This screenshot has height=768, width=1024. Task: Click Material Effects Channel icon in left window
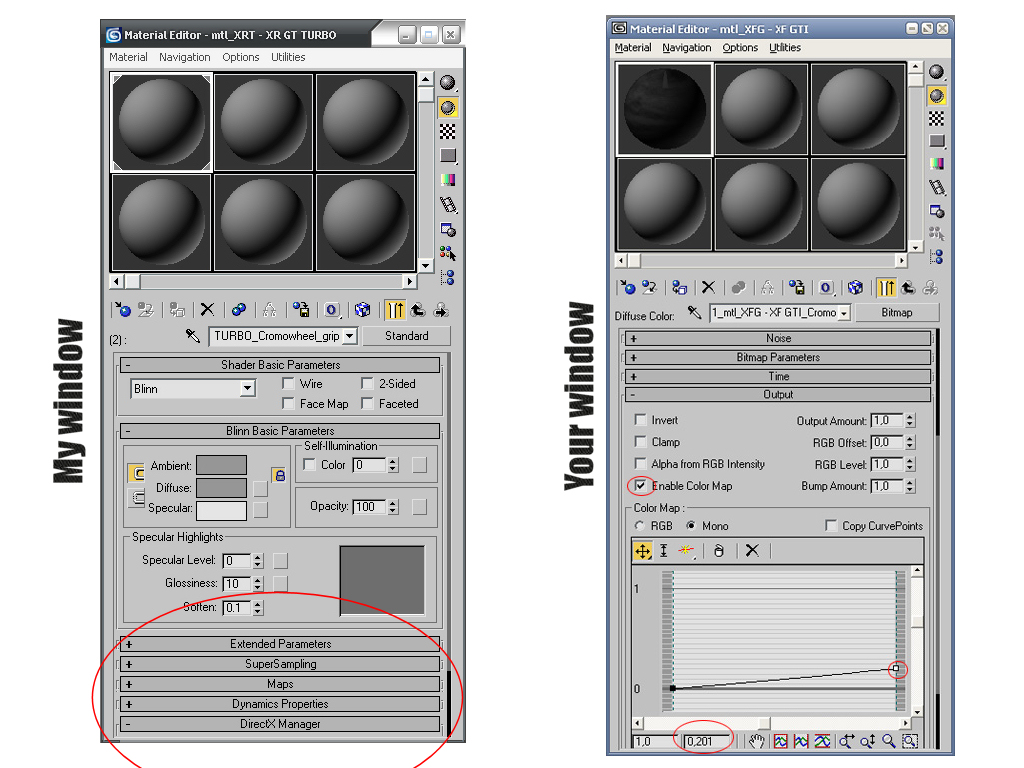(x=332, y=310)
